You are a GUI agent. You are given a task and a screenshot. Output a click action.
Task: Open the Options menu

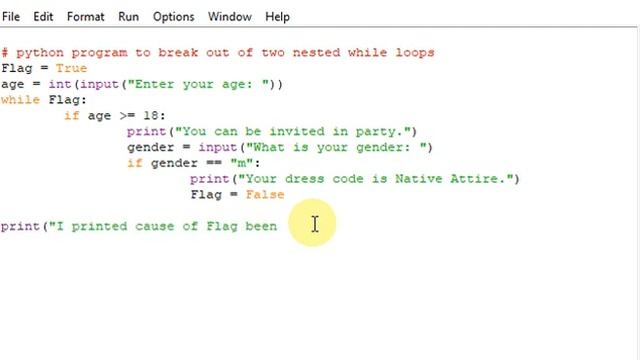[173, 17]
